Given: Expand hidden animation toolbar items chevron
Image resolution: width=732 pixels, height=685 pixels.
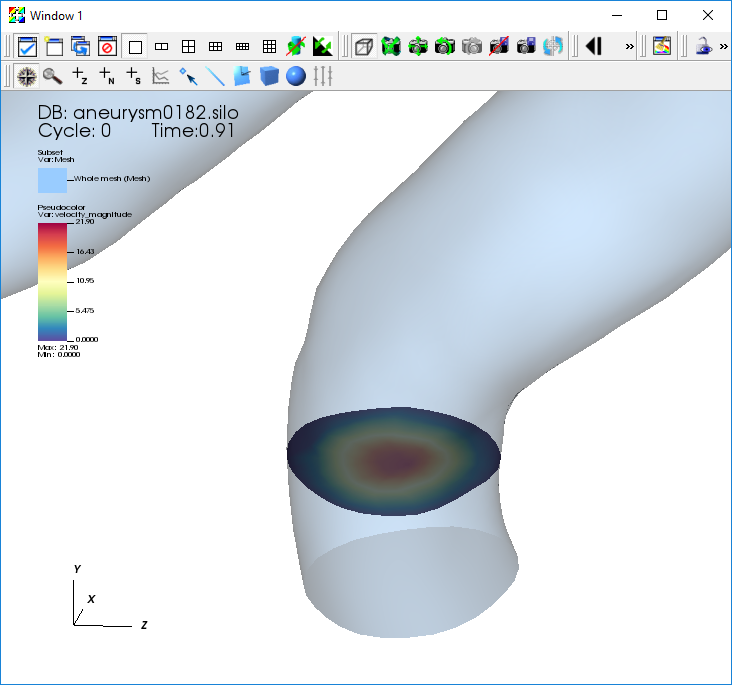Looking at the screenshot, I should click(630, 46).
